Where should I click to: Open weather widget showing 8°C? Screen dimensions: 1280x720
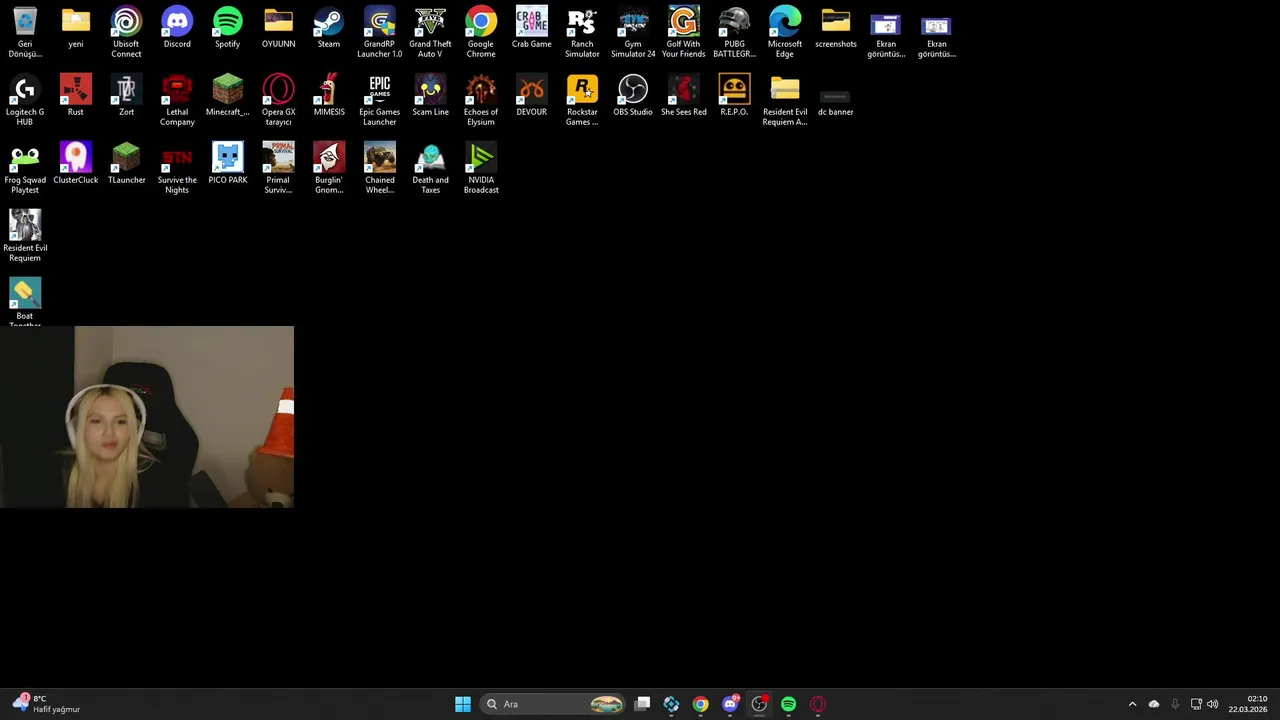click(x=46, y=704)
